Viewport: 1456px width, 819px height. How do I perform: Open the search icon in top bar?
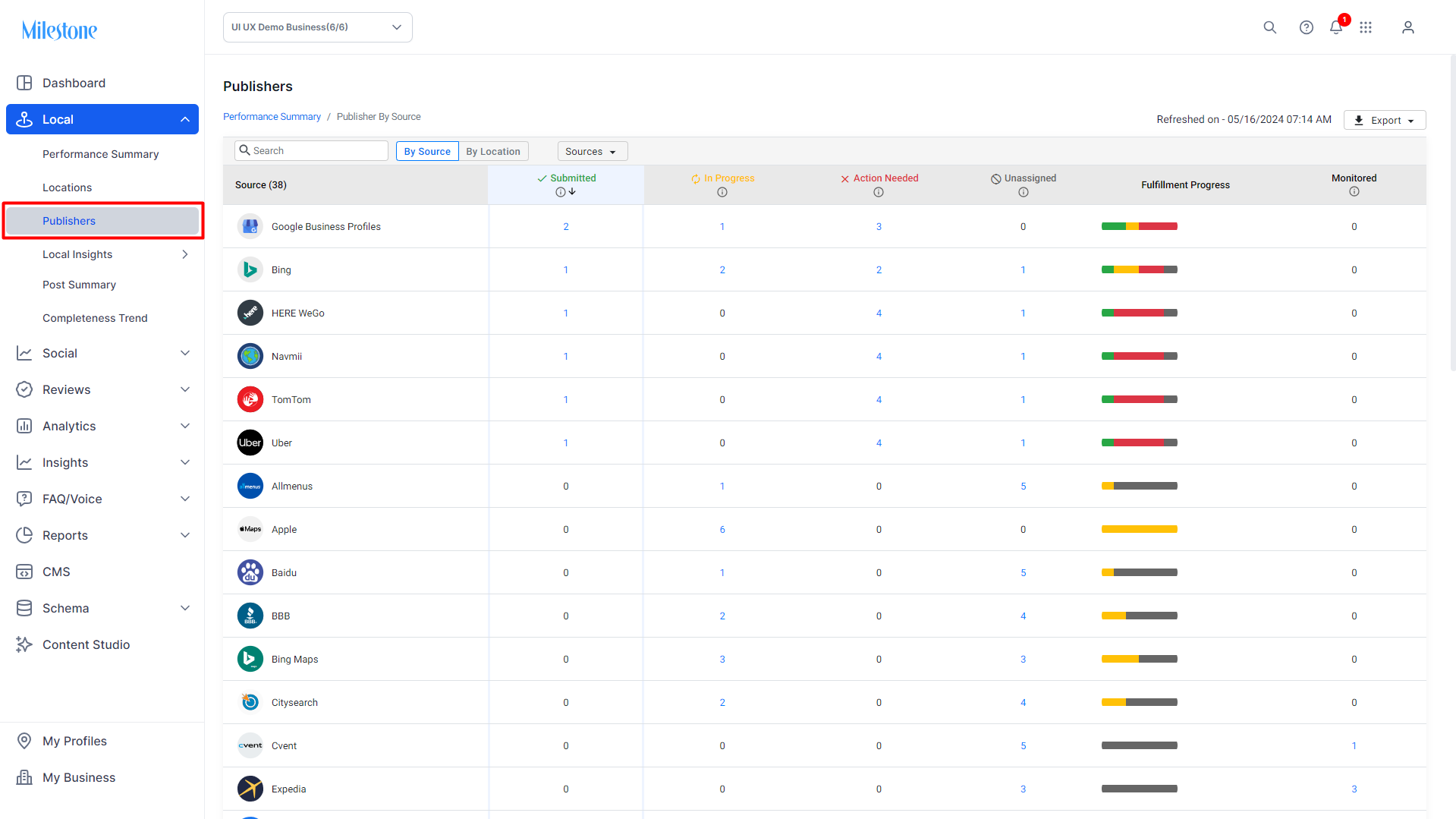click(1269, 27)
